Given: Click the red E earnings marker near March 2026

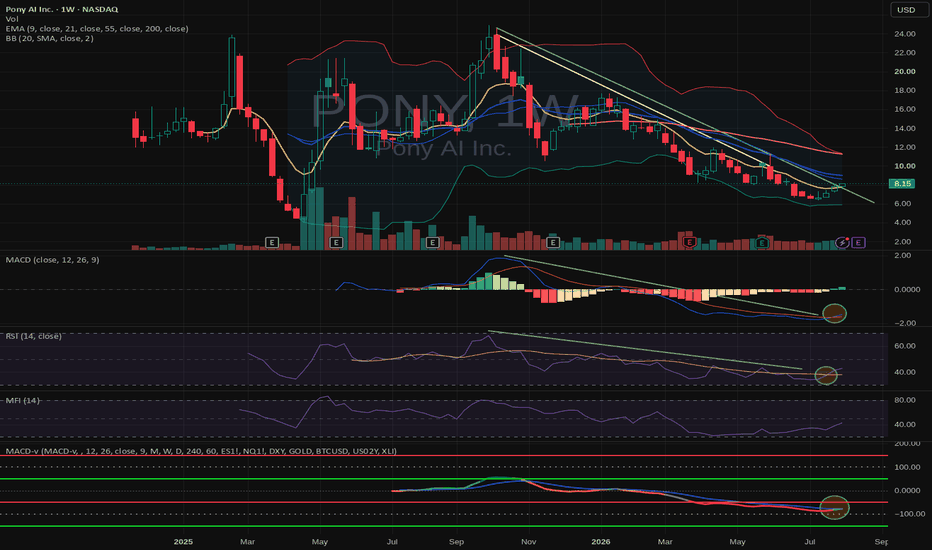Looking at the screenshot, I should coord(689,243).
